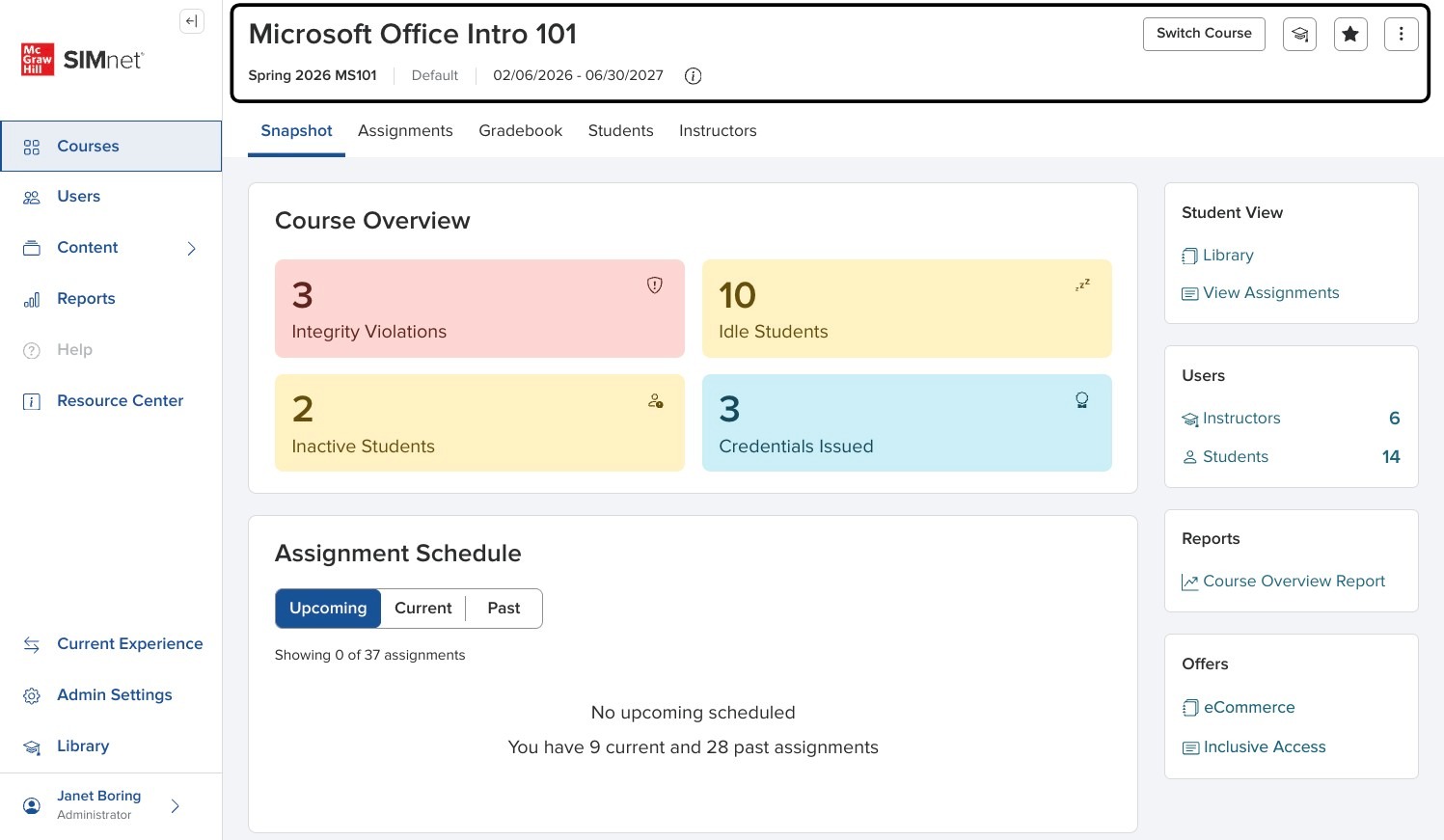Click the Courses grid icon in sidebar
This screenshot has width=1444, height=840.
(x=32, y=147)
